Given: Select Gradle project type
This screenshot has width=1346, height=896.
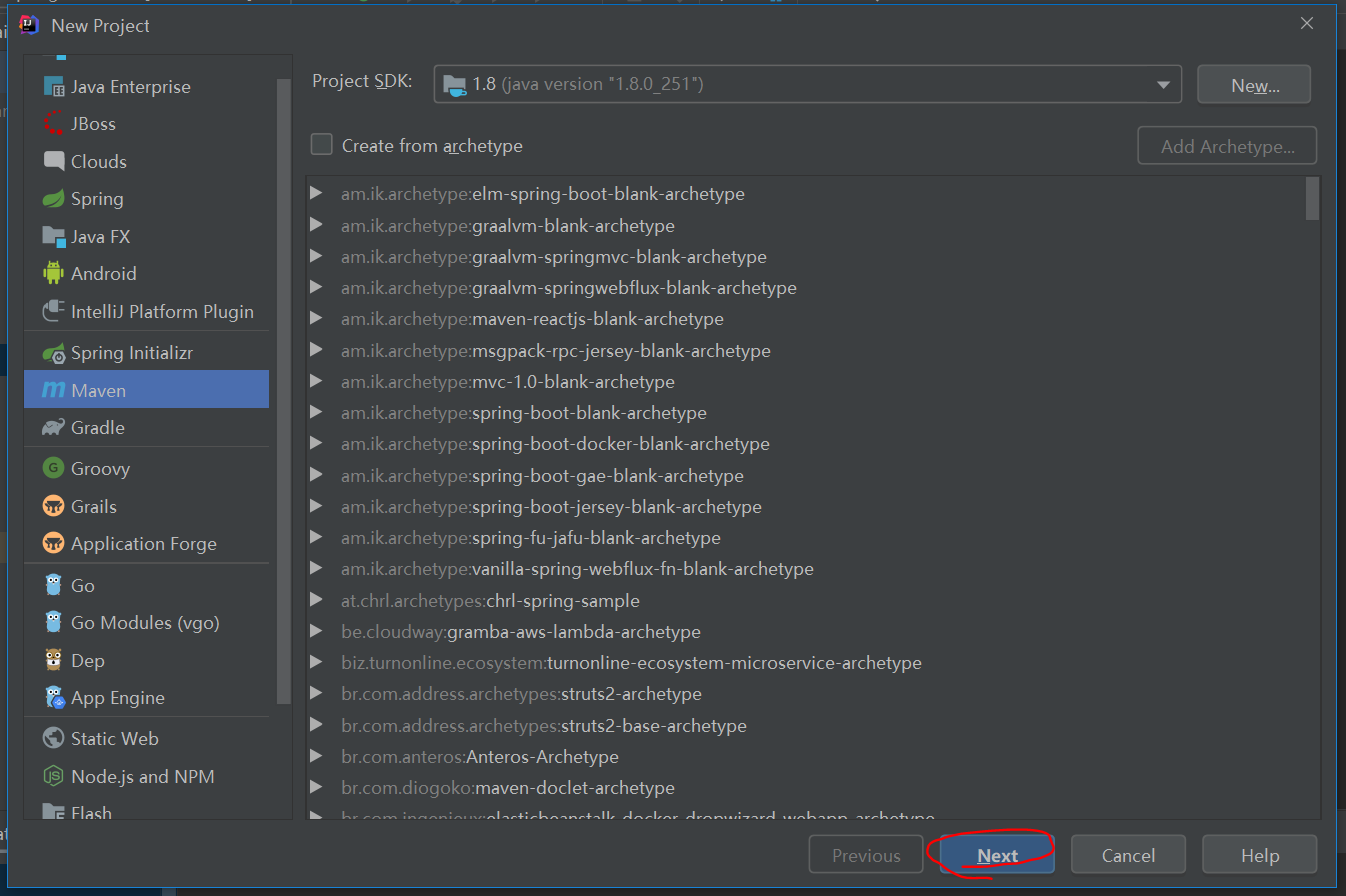Looking at the screenshot, I should pos(147,428).
